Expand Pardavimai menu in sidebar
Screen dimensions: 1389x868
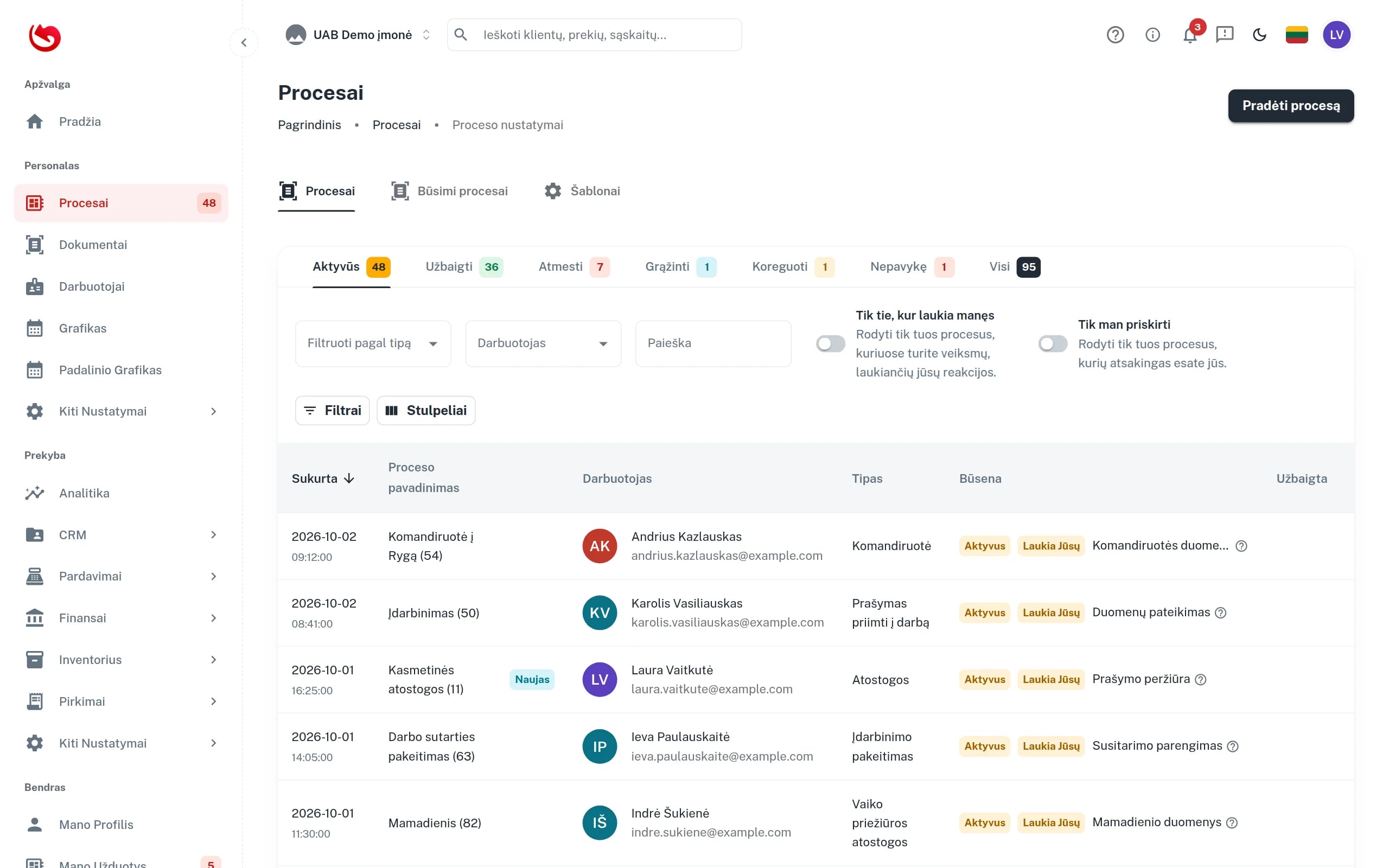click(x=121, y=576)
